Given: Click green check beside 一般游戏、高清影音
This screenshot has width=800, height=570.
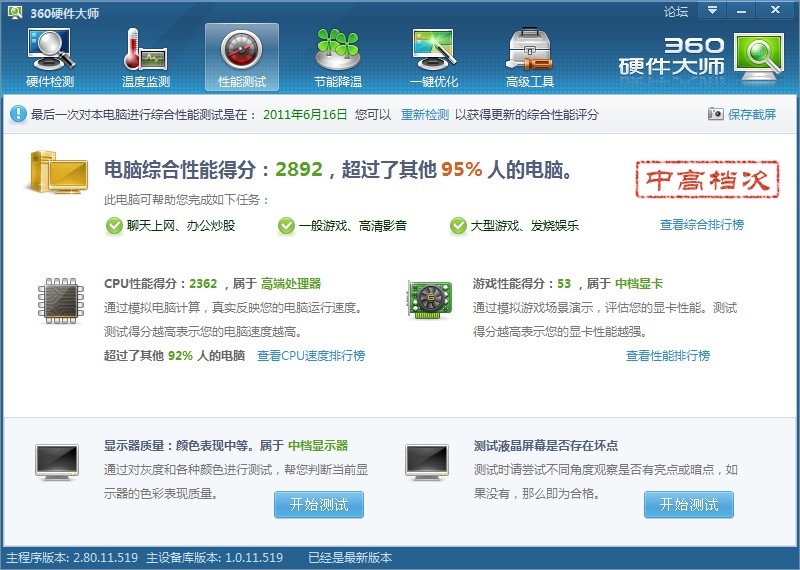Looking at the screenshot, I should (x=286, y=225).
